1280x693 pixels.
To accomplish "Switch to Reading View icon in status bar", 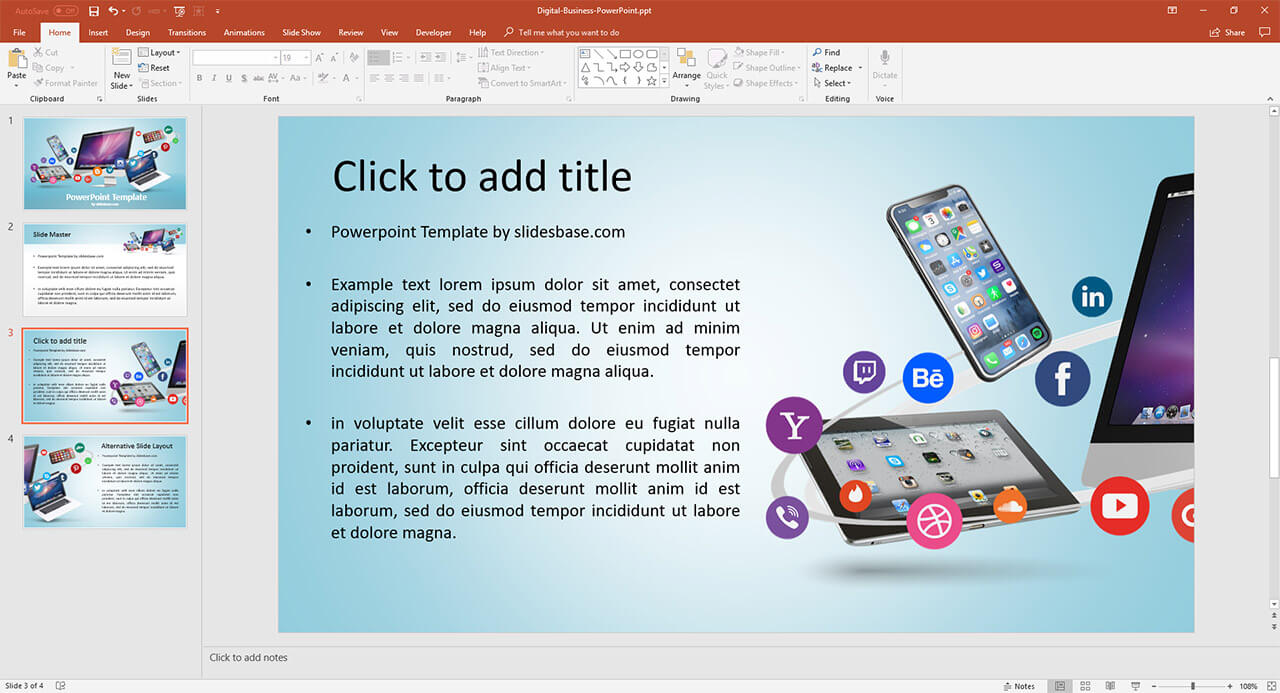I will click(1110, 686).
